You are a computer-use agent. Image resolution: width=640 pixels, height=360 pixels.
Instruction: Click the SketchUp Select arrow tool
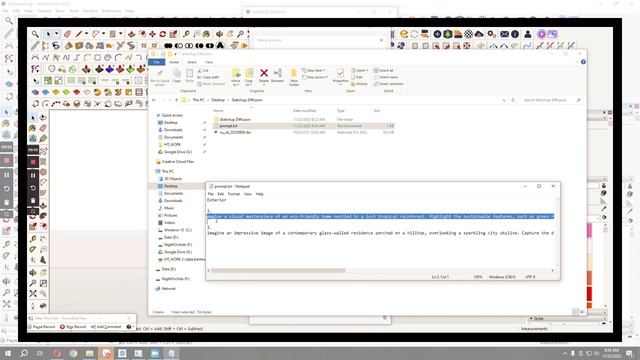coord(48,34)
